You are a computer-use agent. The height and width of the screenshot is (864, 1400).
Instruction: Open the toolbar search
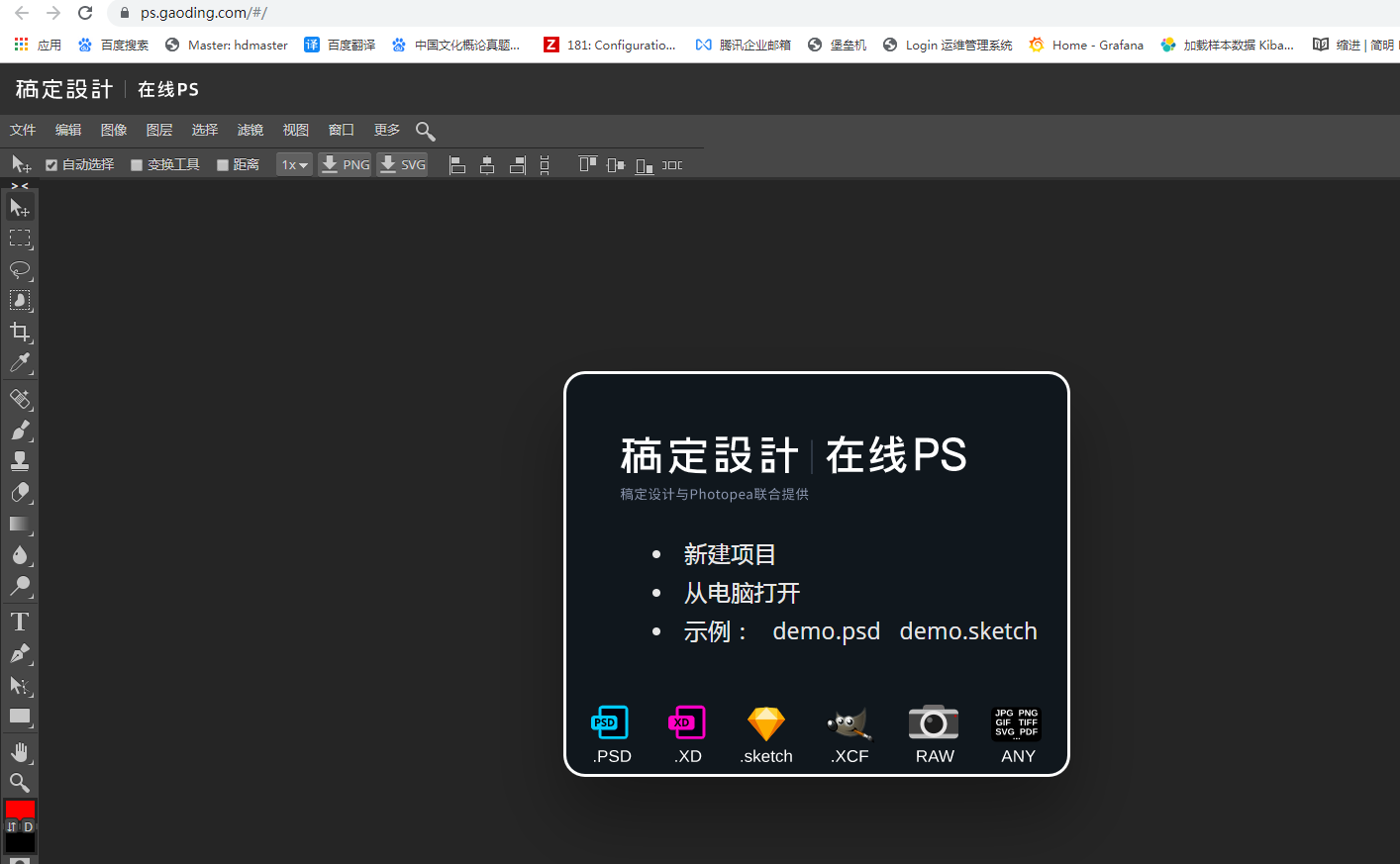pyautogui.click(x=425, y=130)
